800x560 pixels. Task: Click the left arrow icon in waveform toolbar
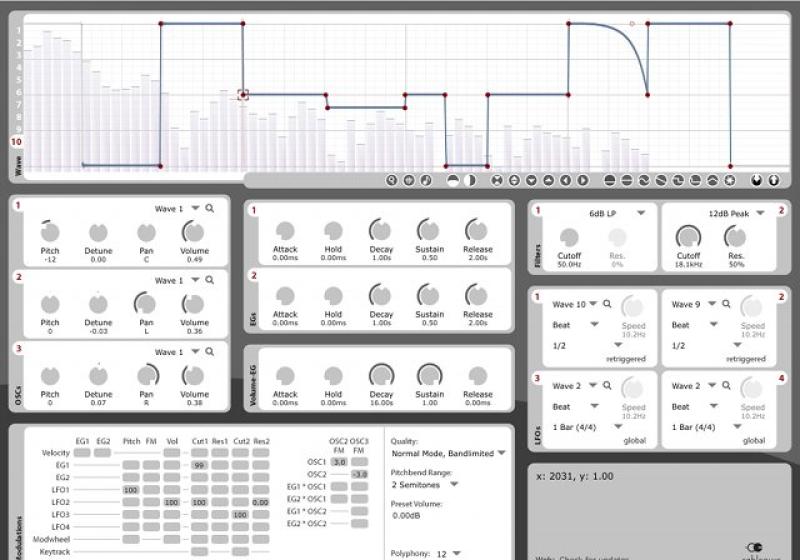pyautogui.click(x=565, y=180)
